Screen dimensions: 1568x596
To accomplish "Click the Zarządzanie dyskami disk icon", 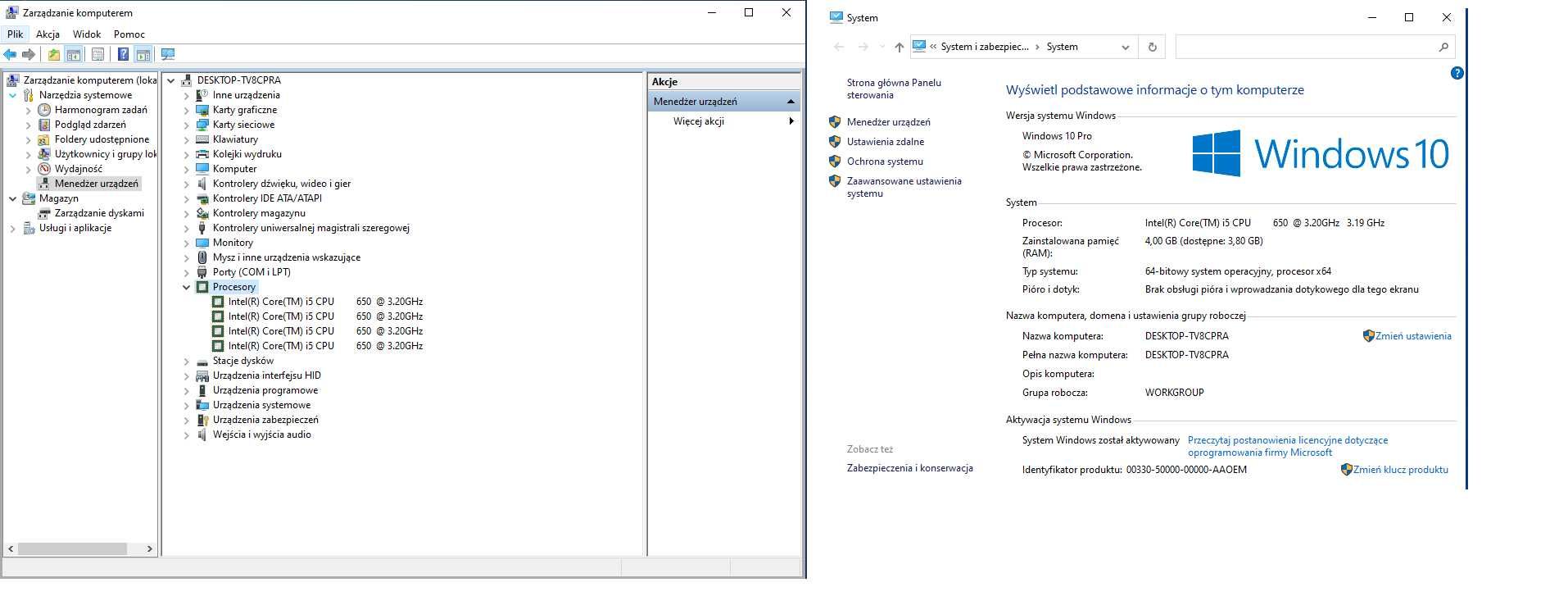I will pos(44,213).
